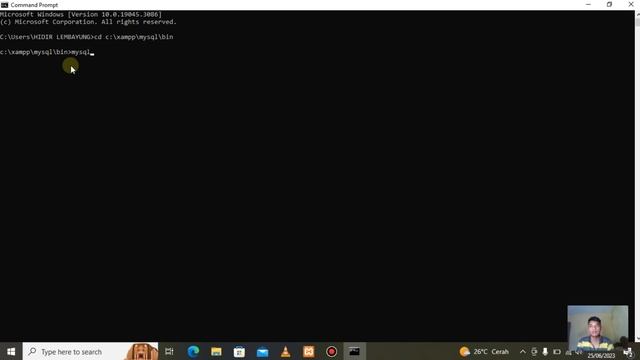The image size is (640, 360).
Task: Click the webcam overlay thumbnail
Action: pos(598,328)
